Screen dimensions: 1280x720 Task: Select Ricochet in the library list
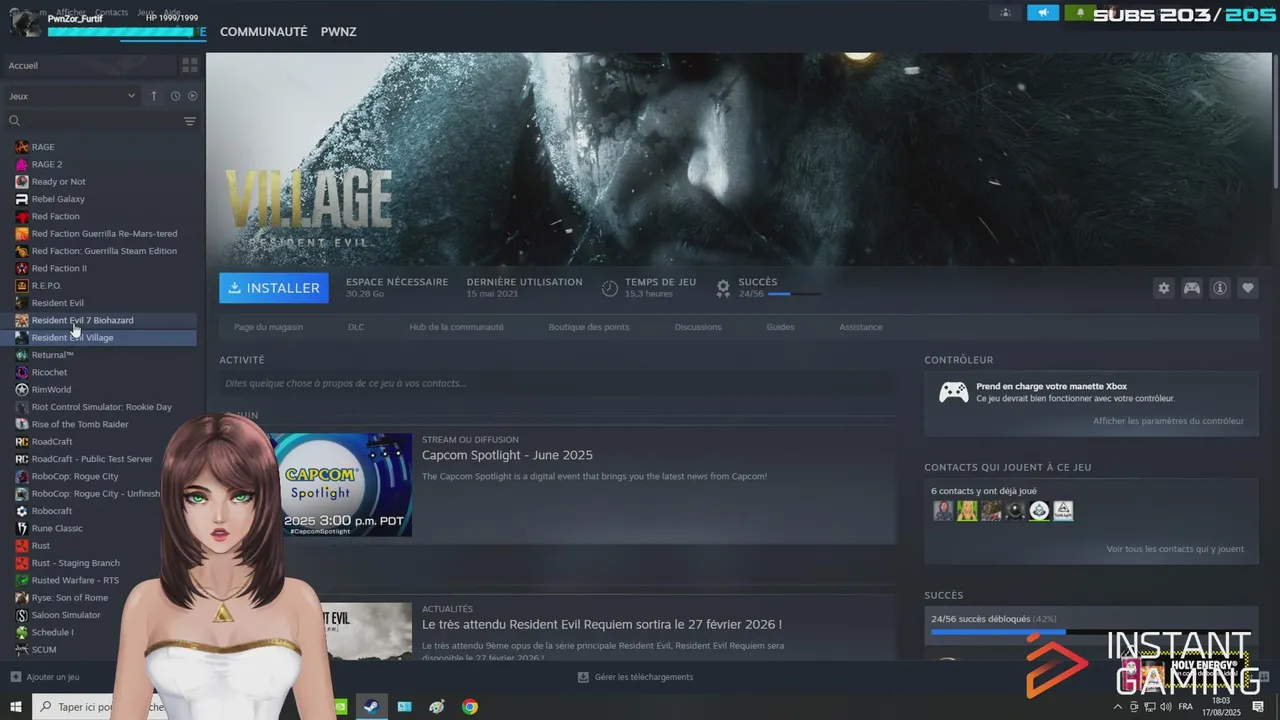(x=100, y=372)
